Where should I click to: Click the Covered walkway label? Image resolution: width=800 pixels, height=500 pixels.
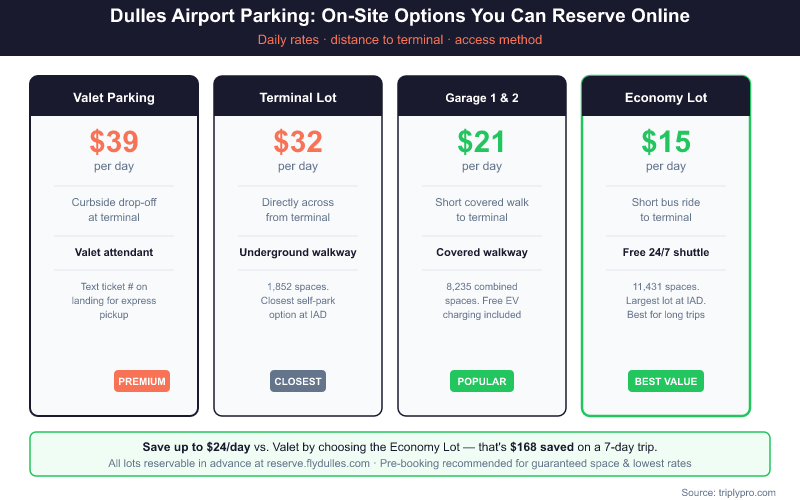482,252
